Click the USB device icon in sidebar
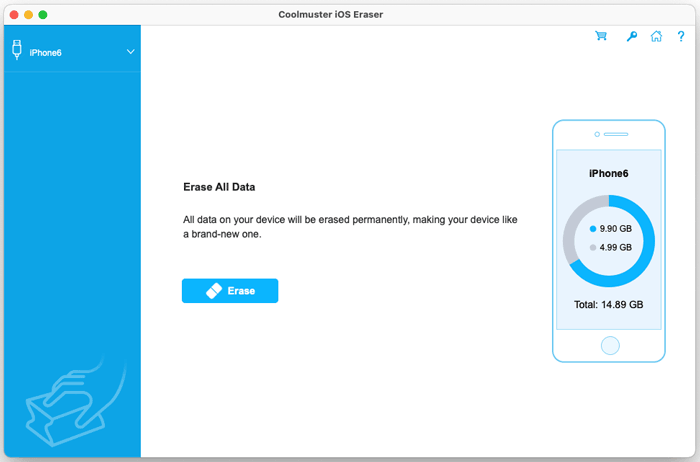This screenshot has height=462, width=700. [17, 51]
